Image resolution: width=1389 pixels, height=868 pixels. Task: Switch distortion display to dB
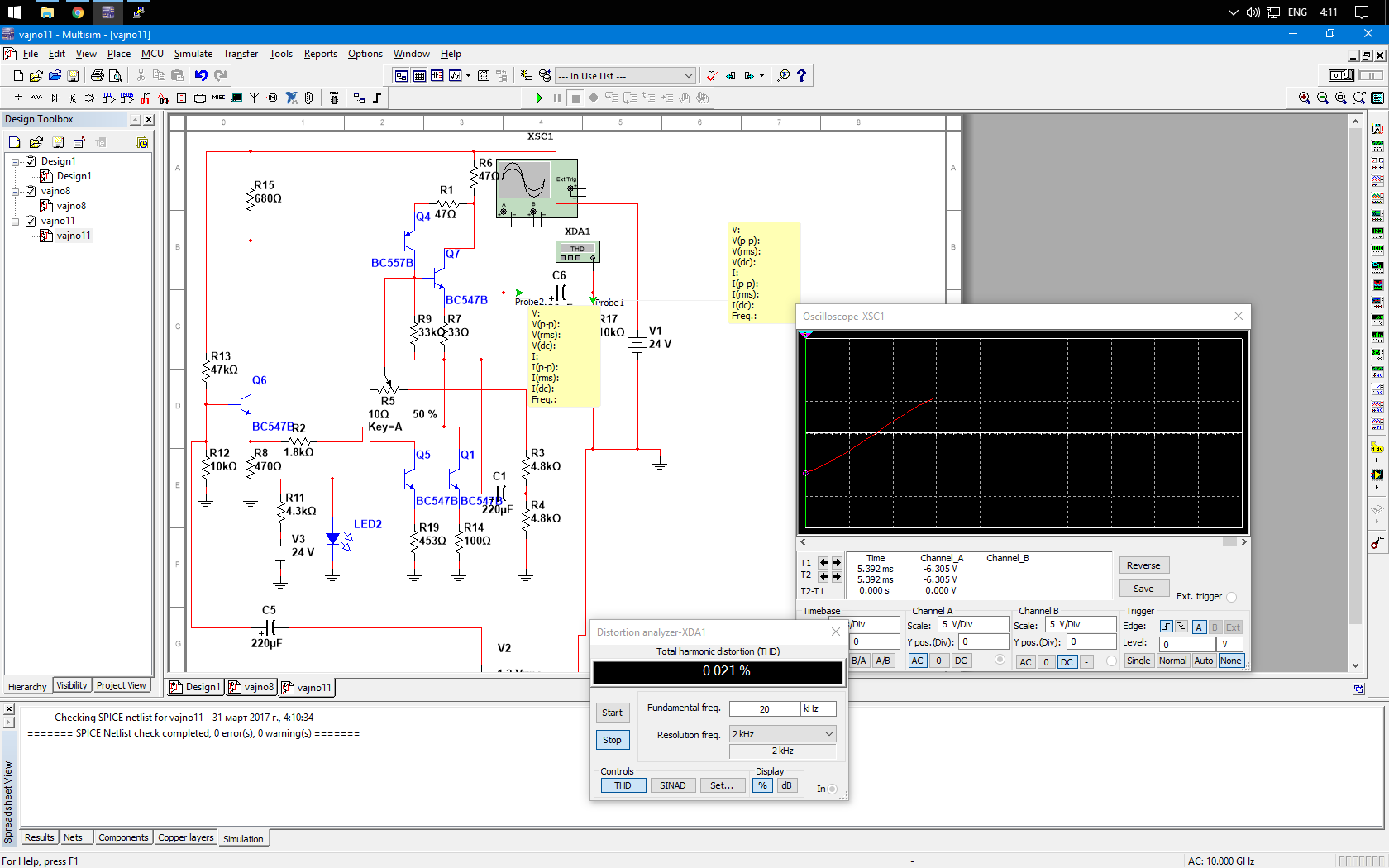click(786, 785)
